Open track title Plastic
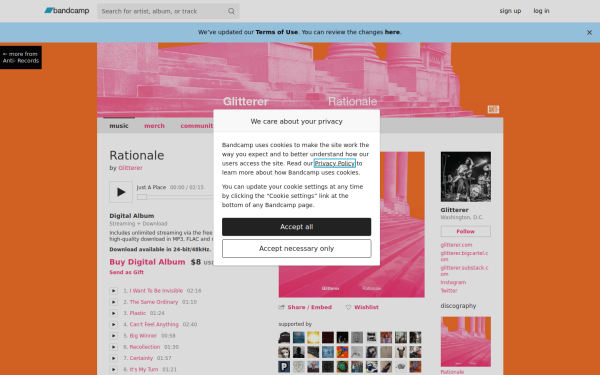Screen dimensions: 600x375 (138, 313)
